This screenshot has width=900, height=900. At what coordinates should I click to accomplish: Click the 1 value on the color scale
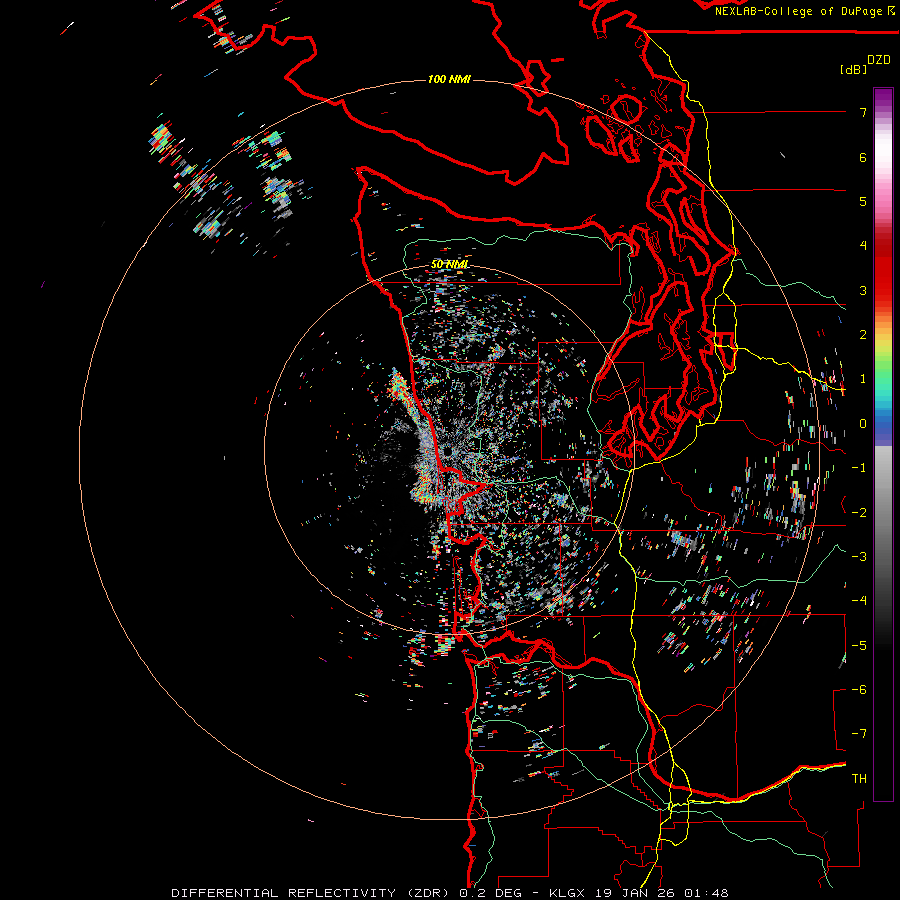point(863,379)
